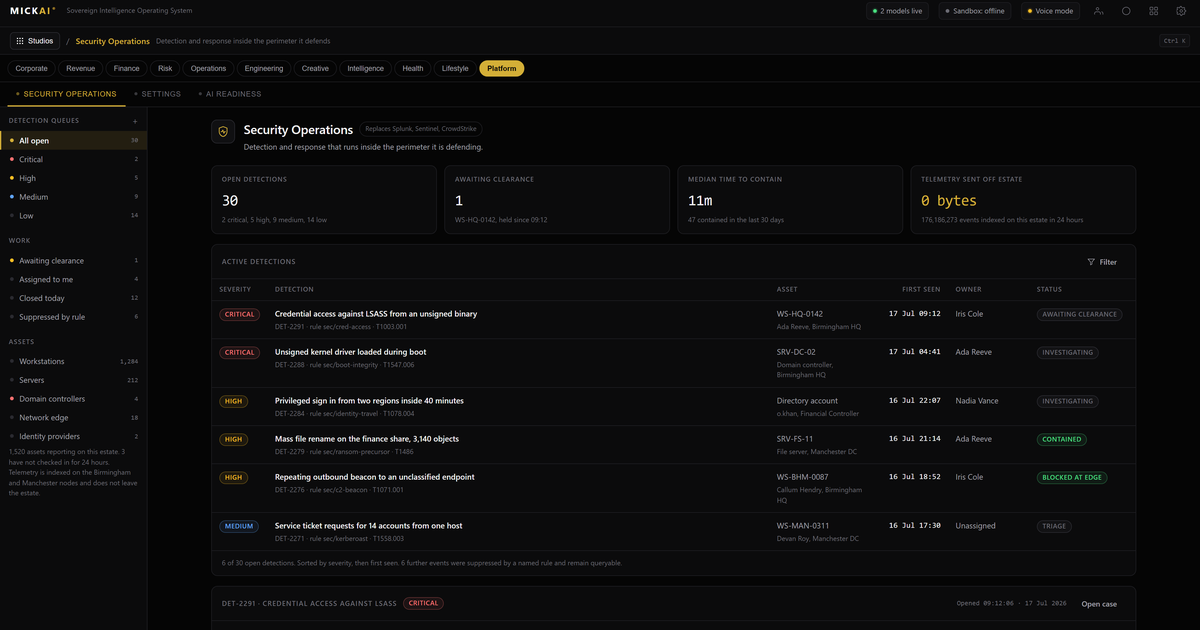
Task: Open the Filter control for active detections
Action: [1102, 262]
